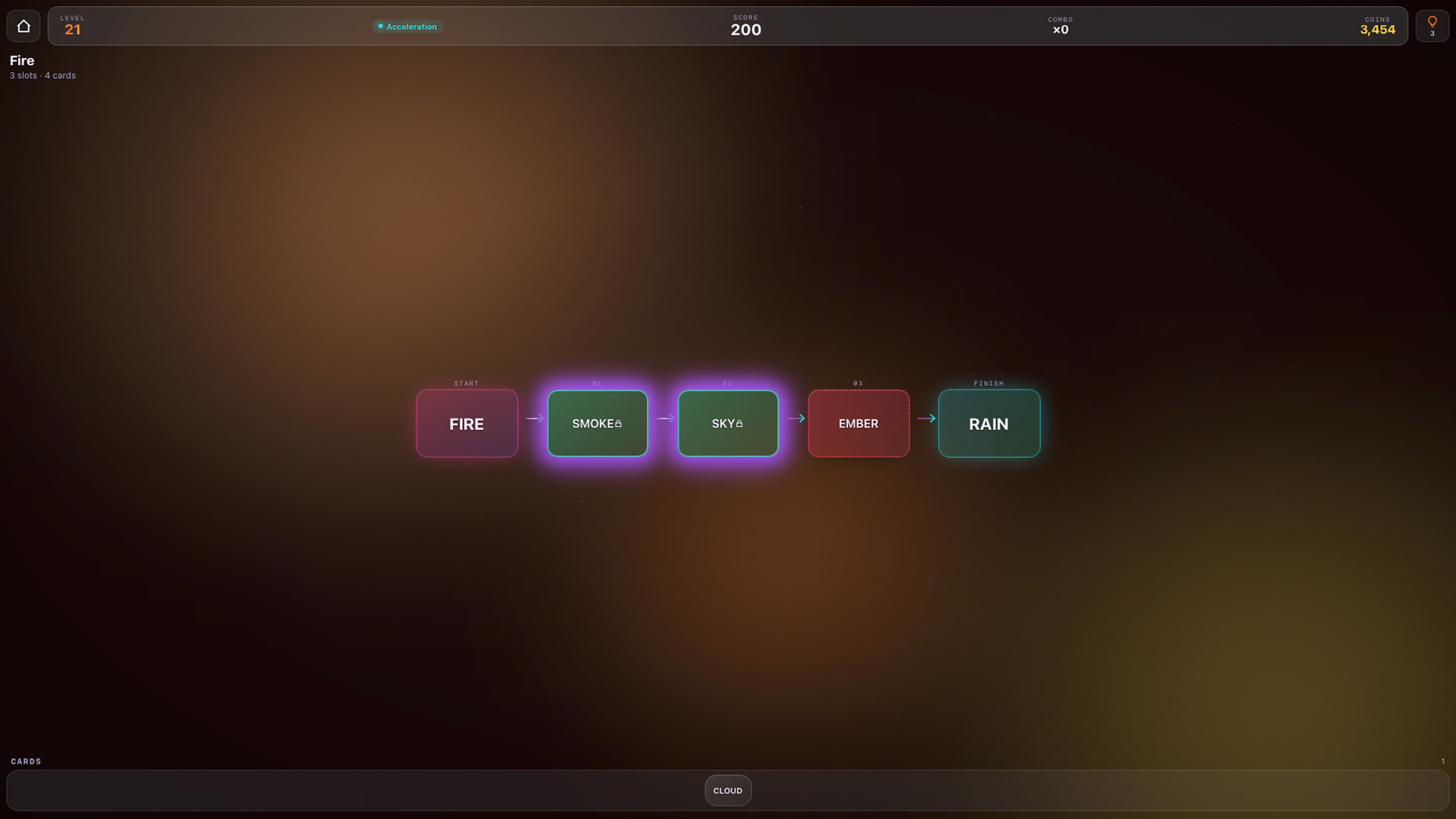Viewport: 1456px width, 819px height.
Task: Go to the home screen icon
Action: (x=24, y=27)
